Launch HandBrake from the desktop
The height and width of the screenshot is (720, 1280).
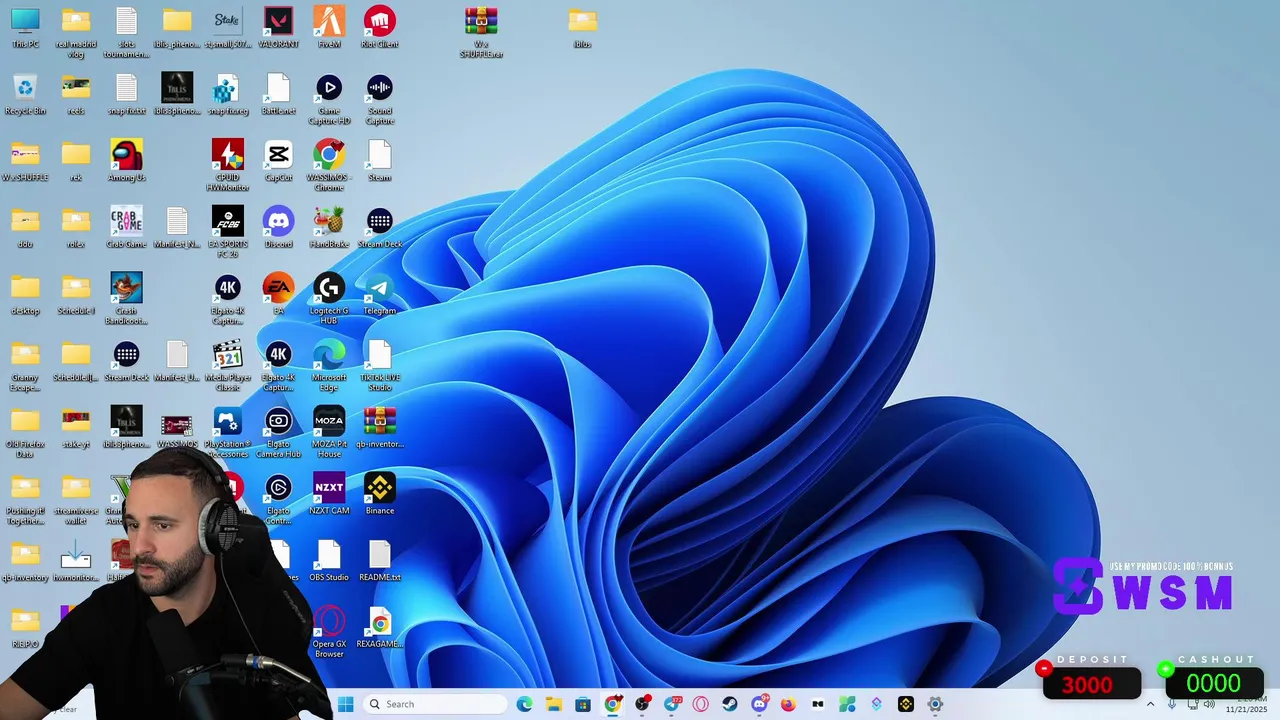point(329,228)
